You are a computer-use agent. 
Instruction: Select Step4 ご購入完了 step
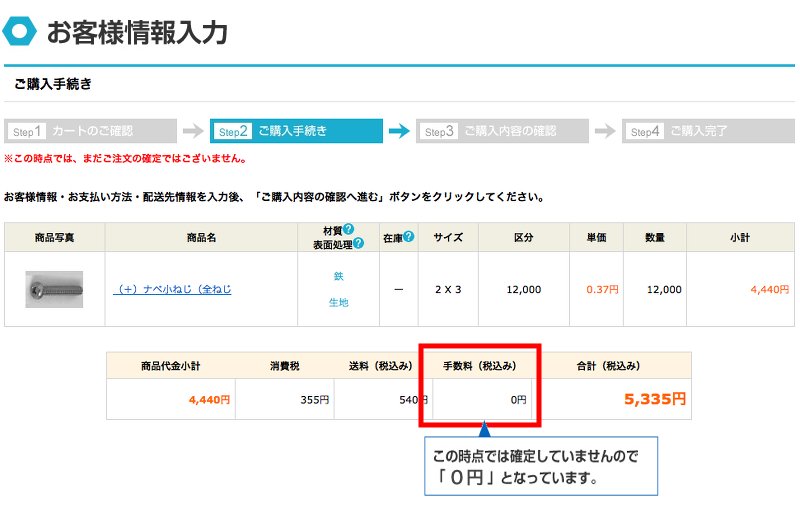pyautogui.click(x=708, y=131)
